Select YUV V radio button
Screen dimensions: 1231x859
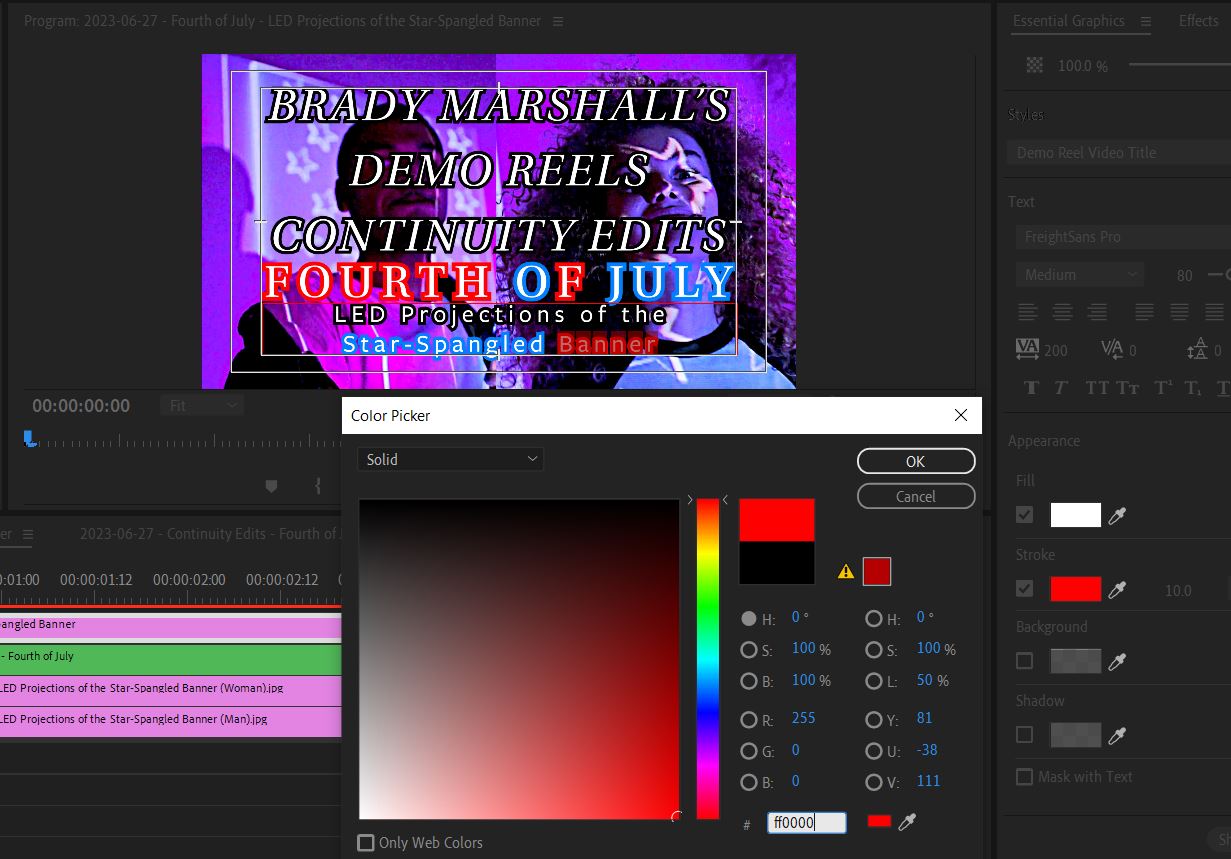[874, 782]
